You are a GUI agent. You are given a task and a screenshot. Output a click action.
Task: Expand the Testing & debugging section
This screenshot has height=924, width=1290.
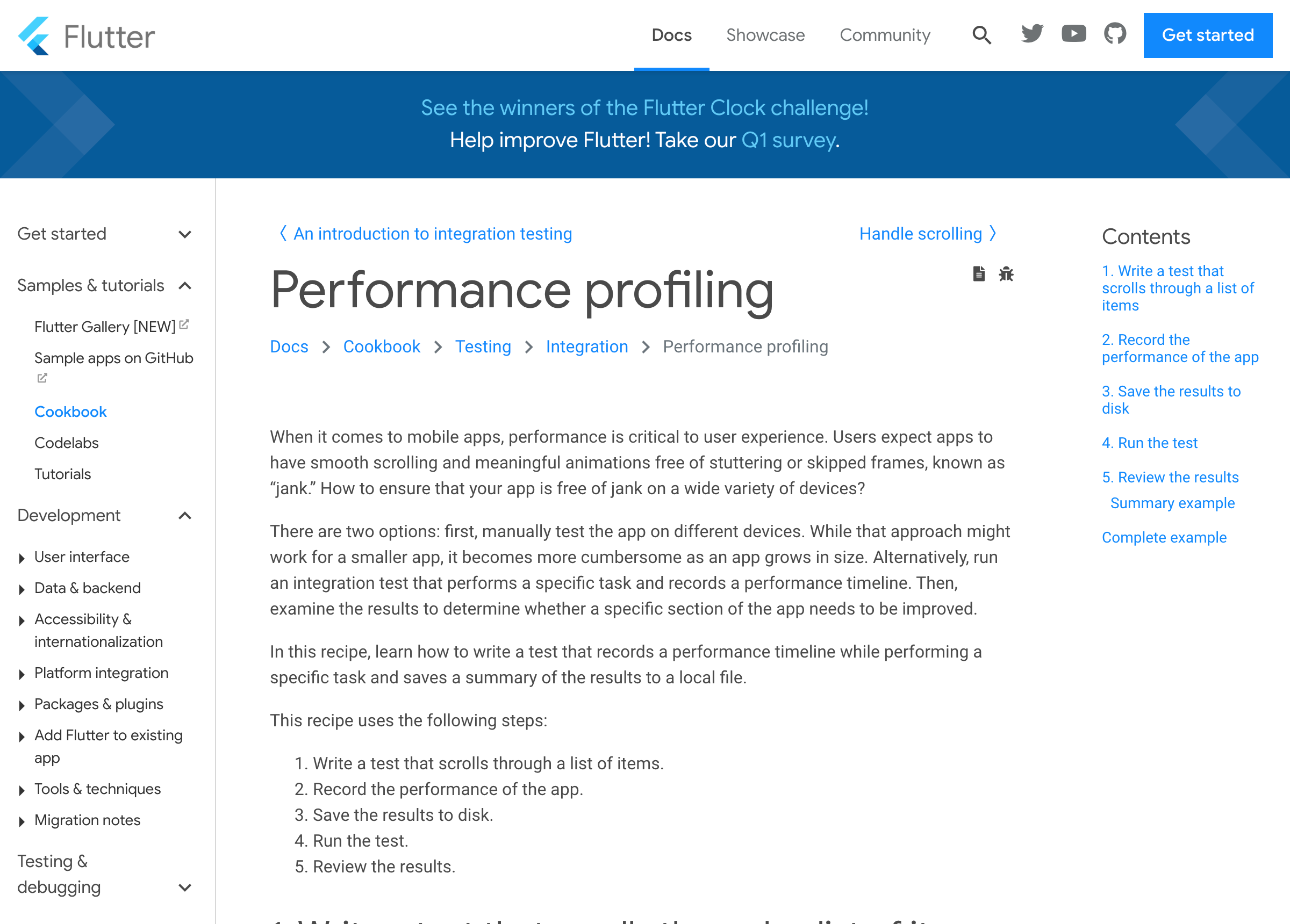click(x=184, y=887)
